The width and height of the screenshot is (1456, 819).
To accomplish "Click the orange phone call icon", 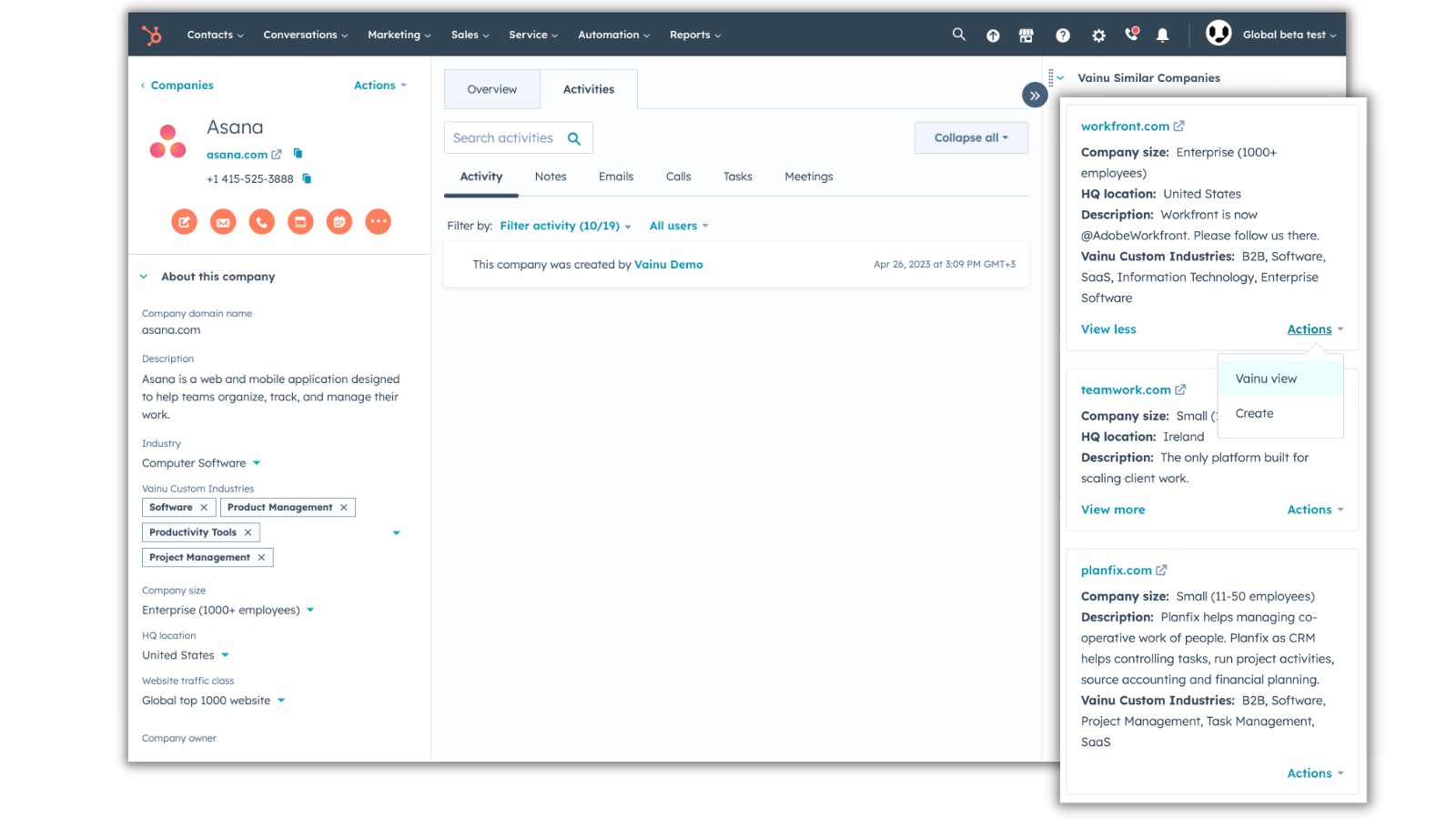I will pos(262,221).
